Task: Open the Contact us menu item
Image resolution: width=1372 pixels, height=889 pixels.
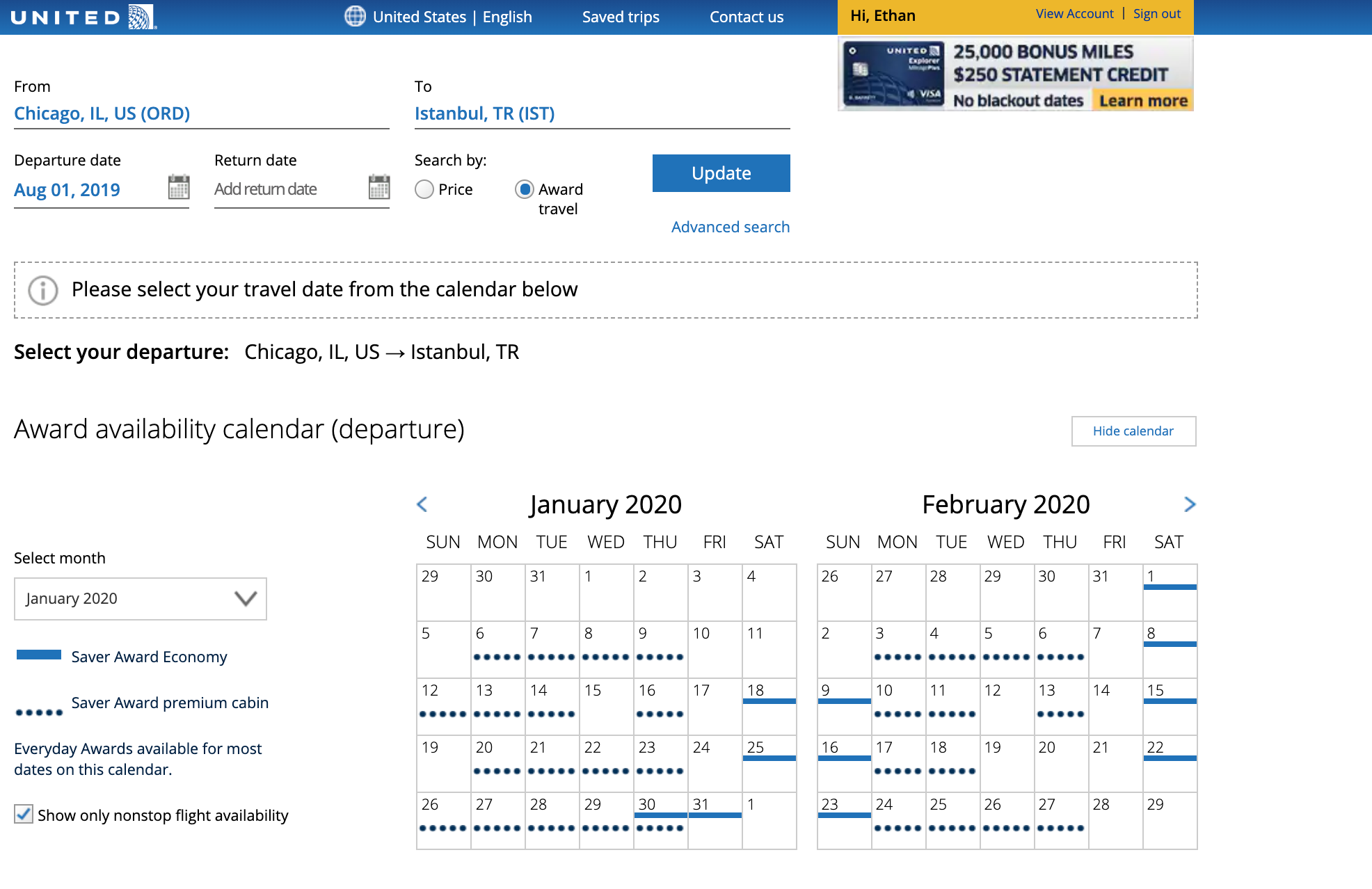Action: (746, 17)
